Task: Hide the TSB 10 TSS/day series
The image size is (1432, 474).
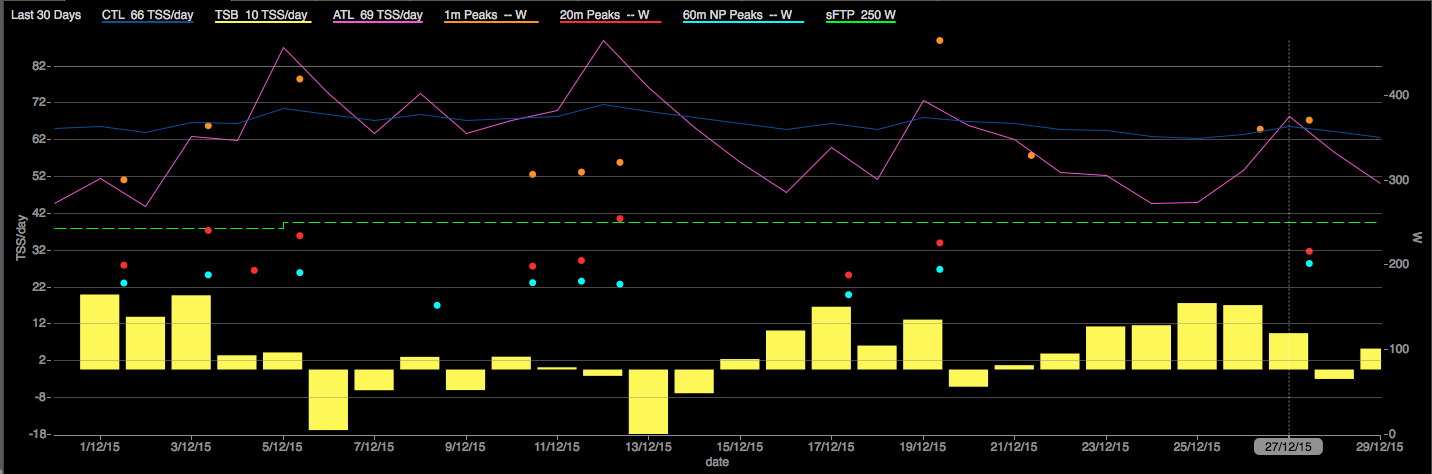Action: [x=262, y=16]
